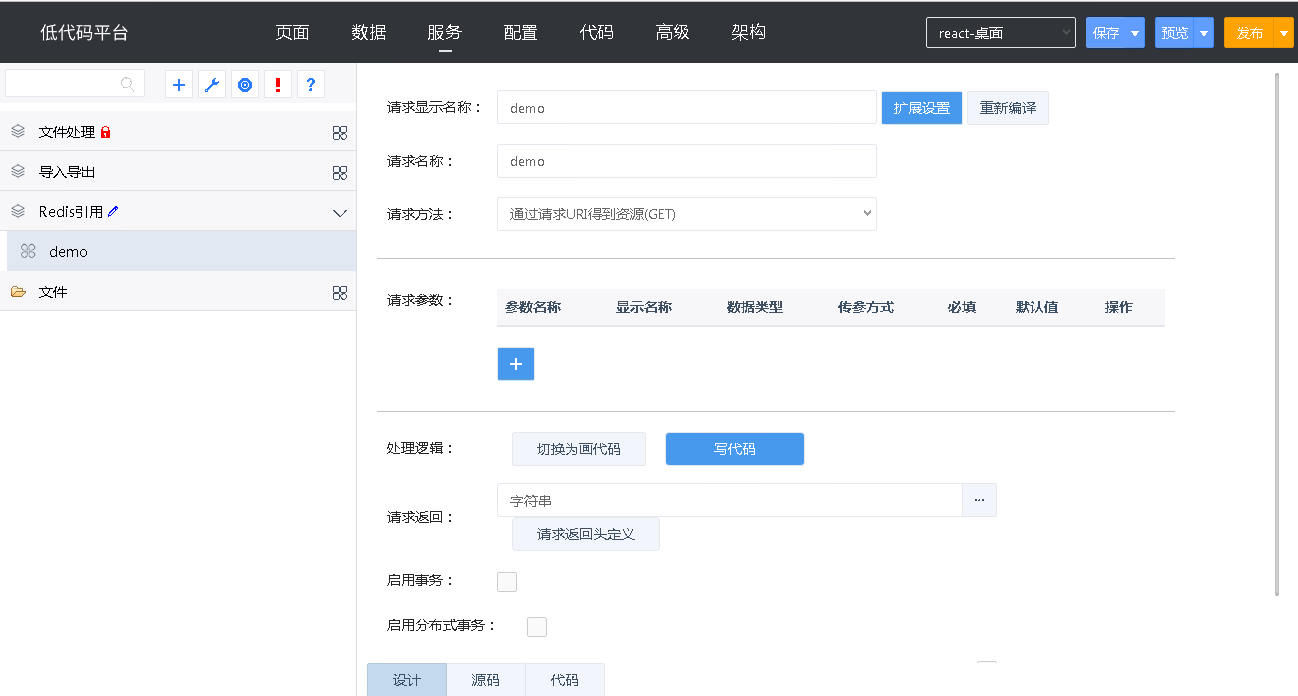Click the 参数名称 column header

tap(533, 307)
